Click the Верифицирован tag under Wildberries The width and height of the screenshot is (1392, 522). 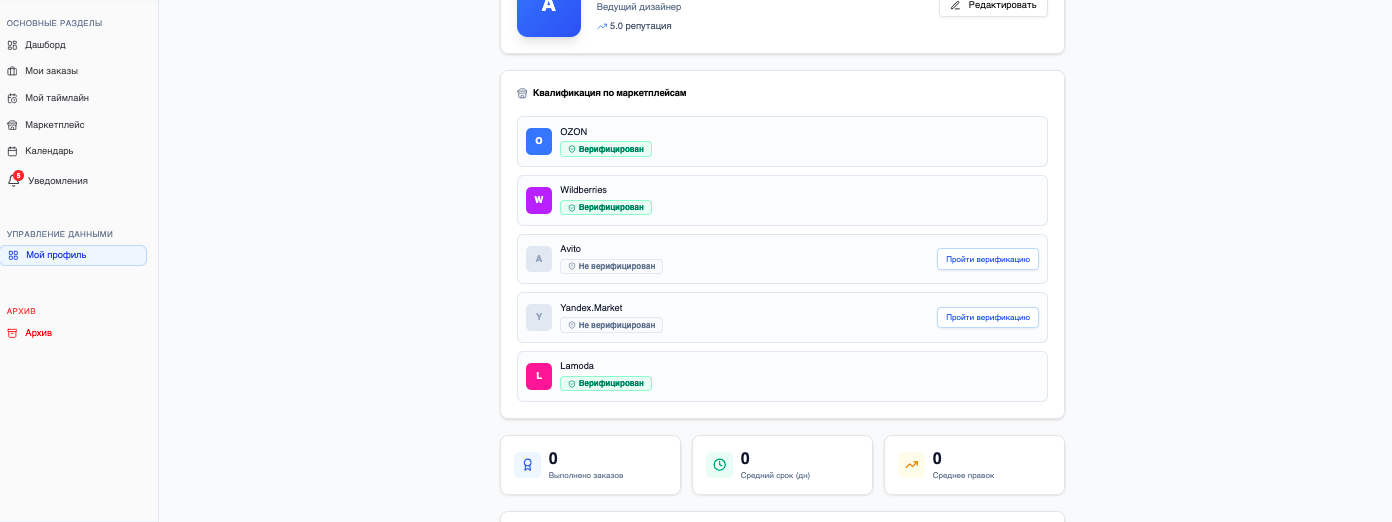click(x=606, y=208)
